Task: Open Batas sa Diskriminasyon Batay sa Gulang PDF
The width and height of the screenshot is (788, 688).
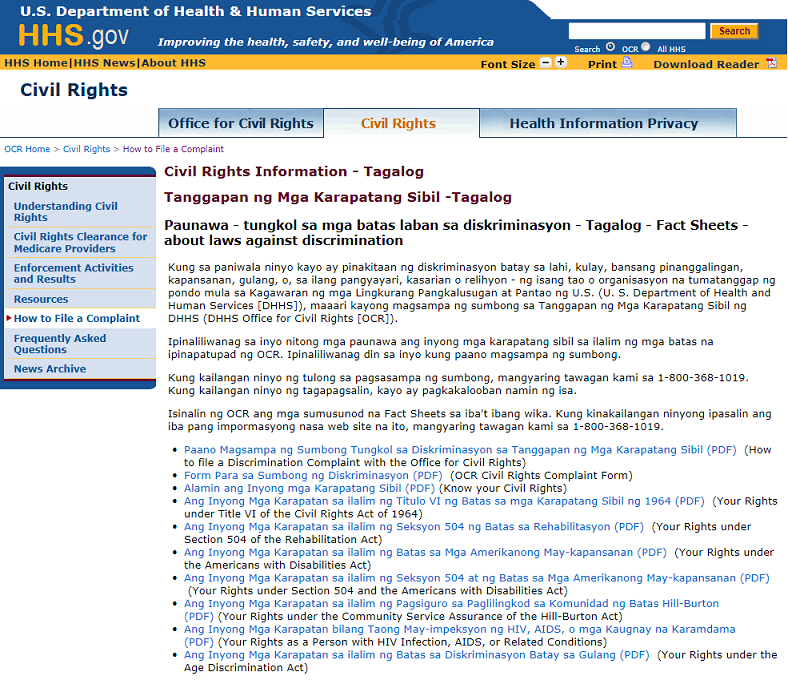Action: [417, 655]
